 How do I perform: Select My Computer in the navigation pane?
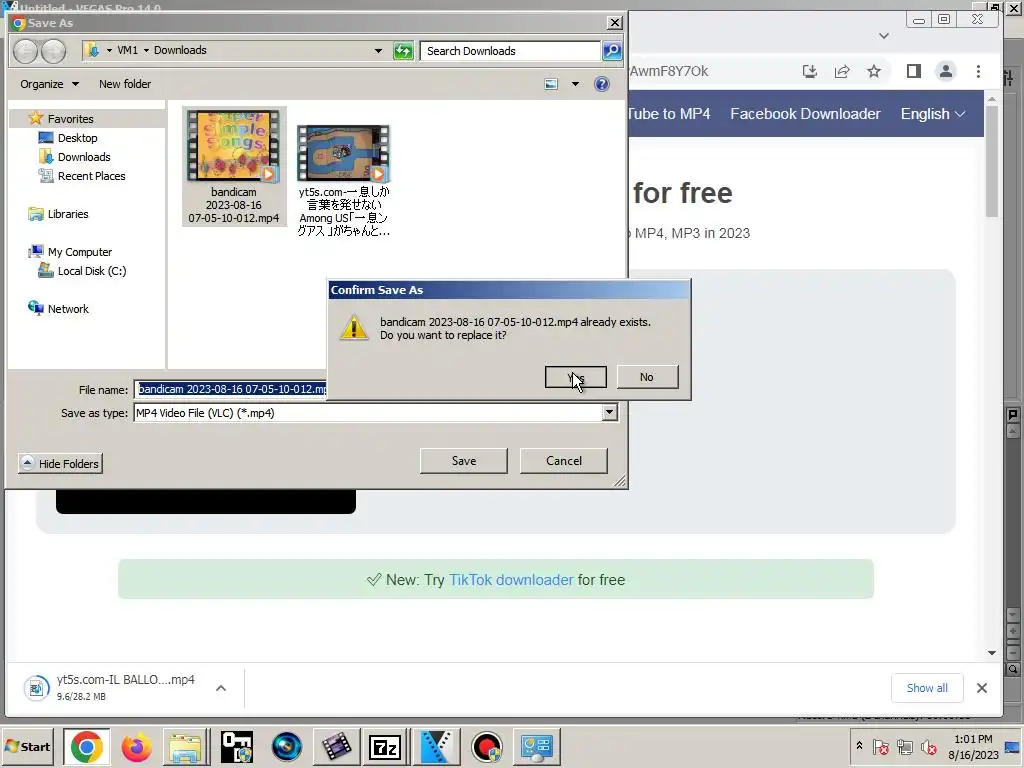point(80,251)
